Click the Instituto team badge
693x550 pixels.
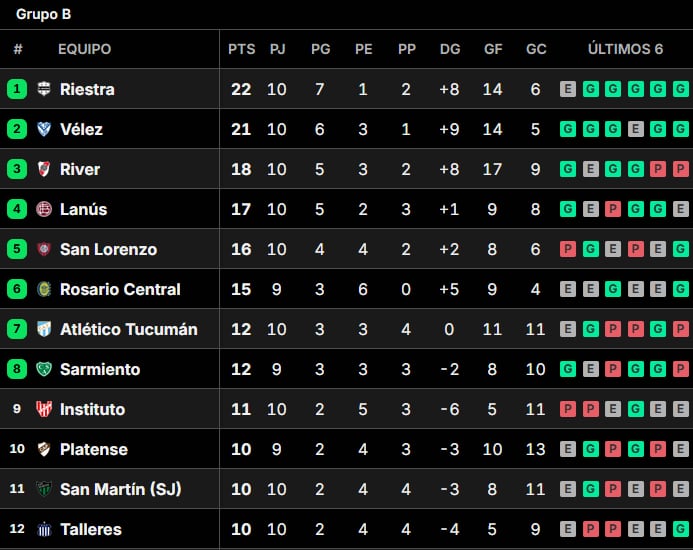tap(44, 409)
